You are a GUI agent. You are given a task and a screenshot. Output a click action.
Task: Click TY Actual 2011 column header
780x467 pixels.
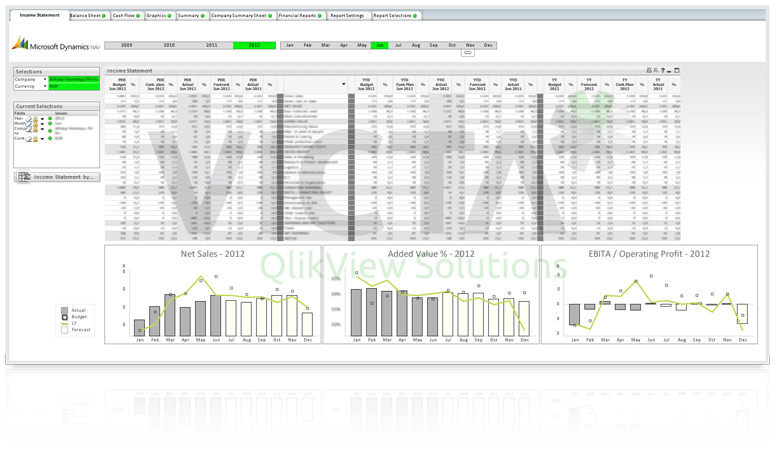[x=658, y=84]
